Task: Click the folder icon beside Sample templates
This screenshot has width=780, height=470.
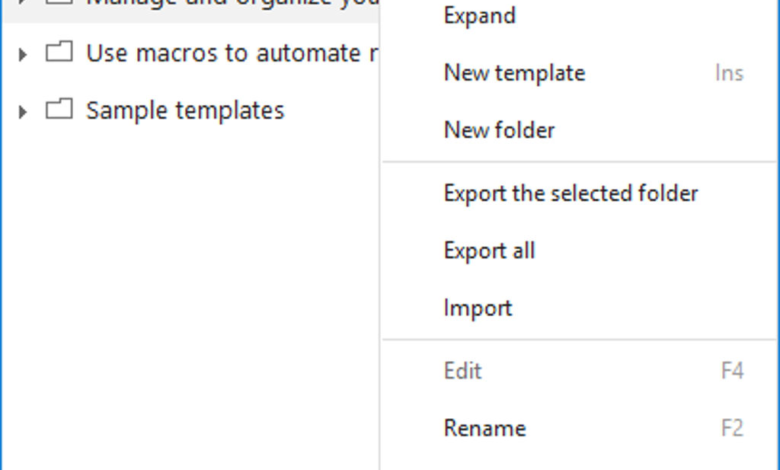Action: [60, 110]
